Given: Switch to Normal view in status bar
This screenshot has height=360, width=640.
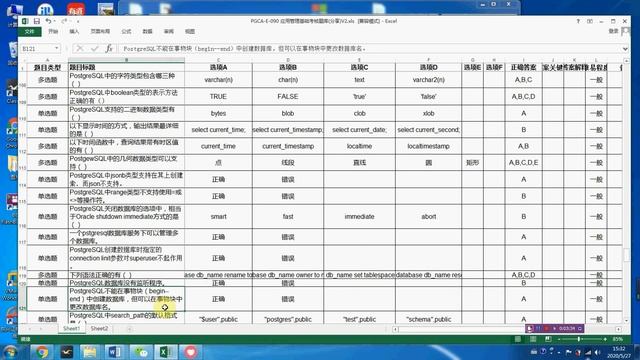Looking at the screenshot, I should (x=518, y=339).
